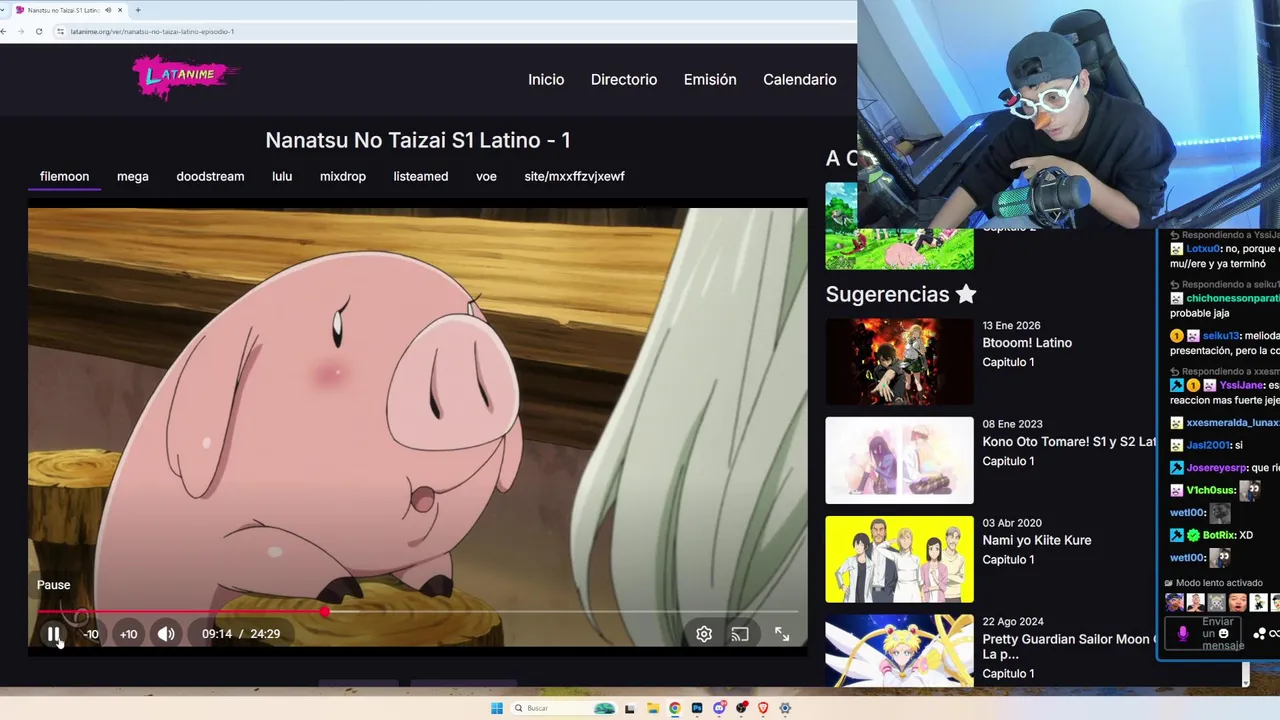Open the emoji picker in chat input
The height and width of the screenshot is (720, 1280).
coord(1223,634)
